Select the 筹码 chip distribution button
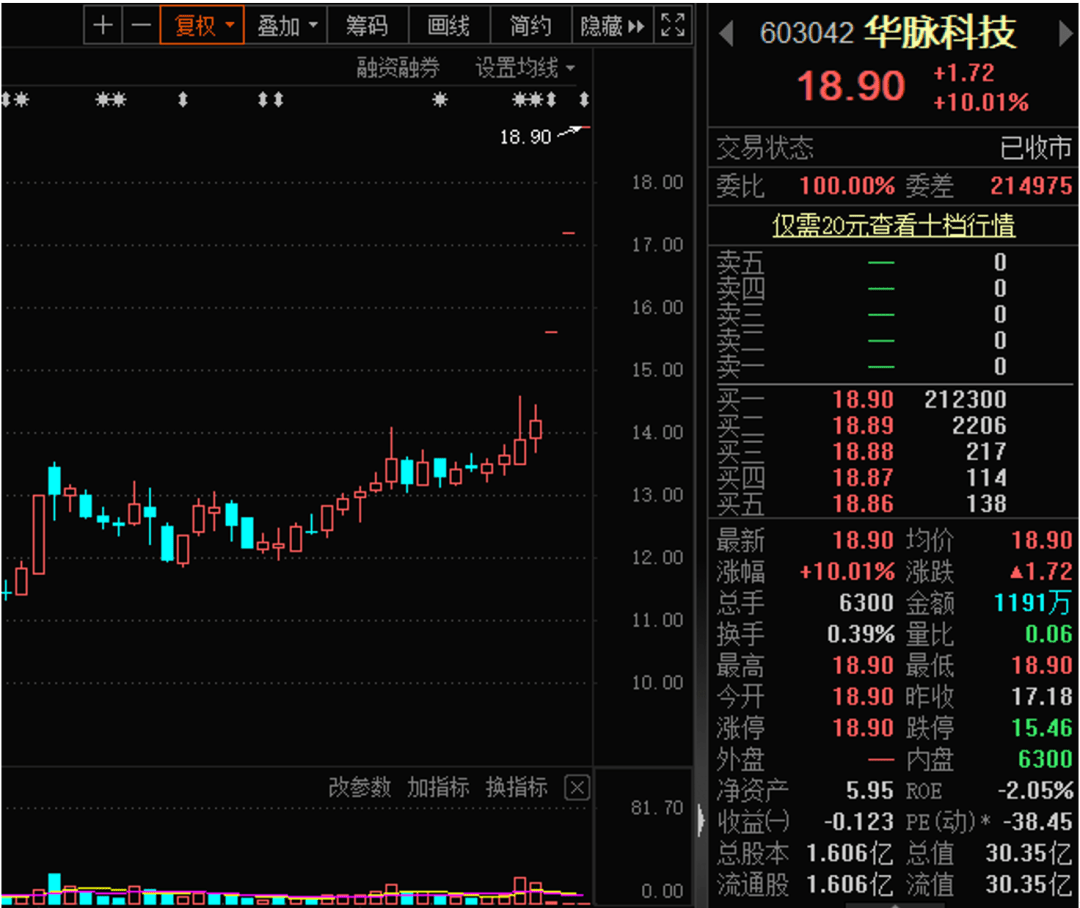Screen dimensions: 1080x908 367,25
